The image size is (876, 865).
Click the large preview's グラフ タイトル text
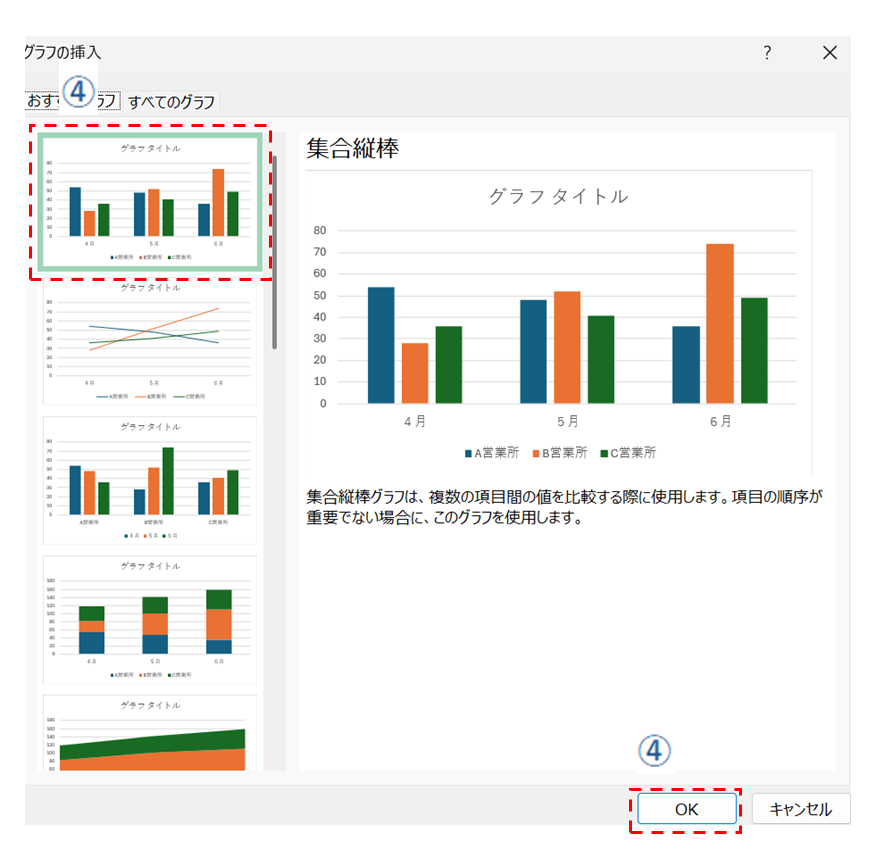(x=558, y=197)
